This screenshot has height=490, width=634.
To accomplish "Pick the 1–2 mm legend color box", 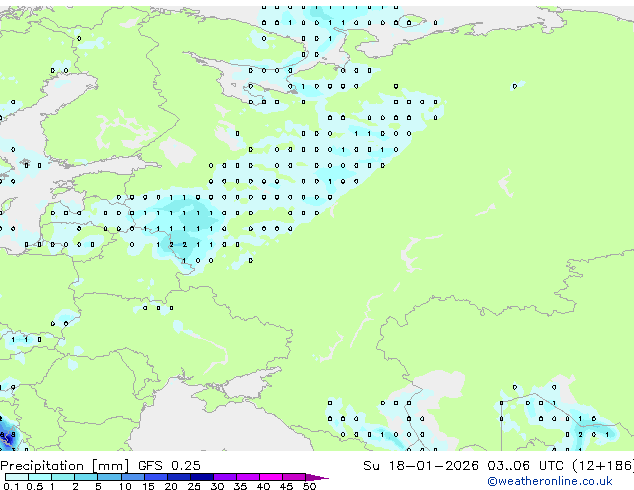I will pyautogui.click(x=63, y=477).
